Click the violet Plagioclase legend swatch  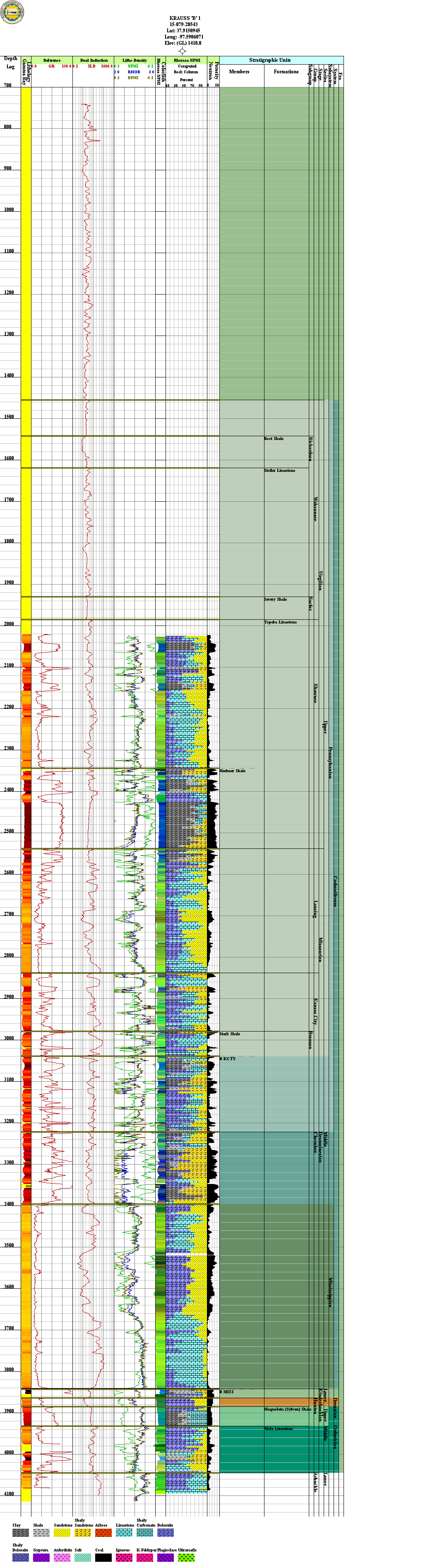[x=166, y=1557]
